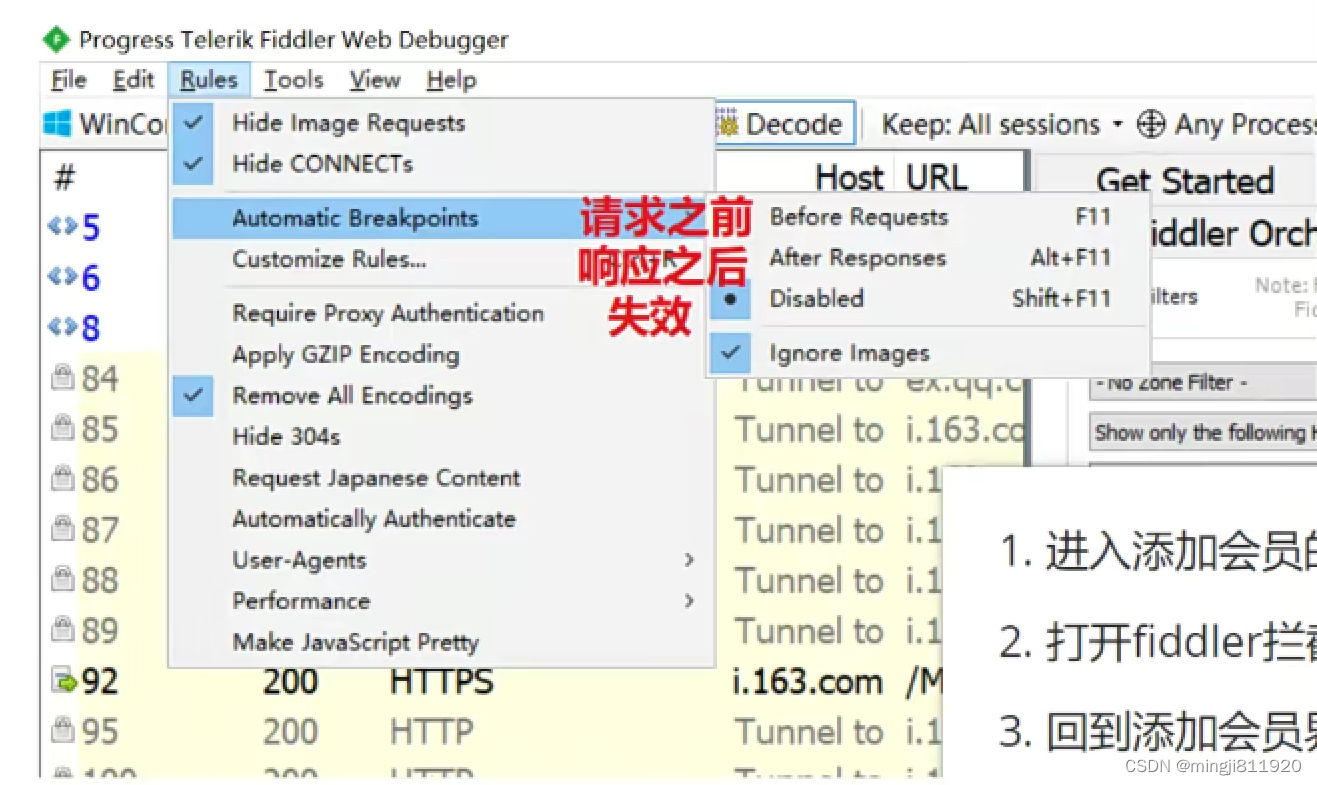1317x785 pixels.
Task: Click the lock icon of session 88
Action: coord(63,580)
